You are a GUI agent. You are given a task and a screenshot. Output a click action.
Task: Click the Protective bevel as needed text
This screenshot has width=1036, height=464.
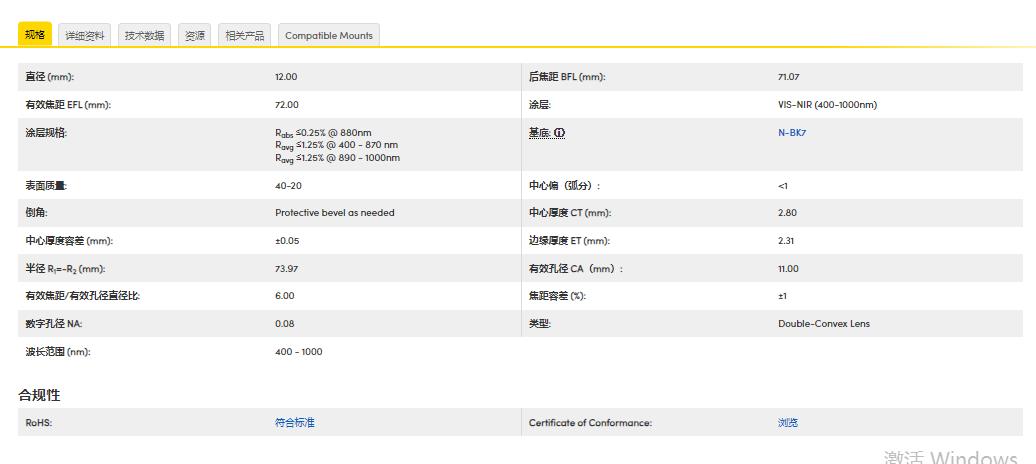334,213
